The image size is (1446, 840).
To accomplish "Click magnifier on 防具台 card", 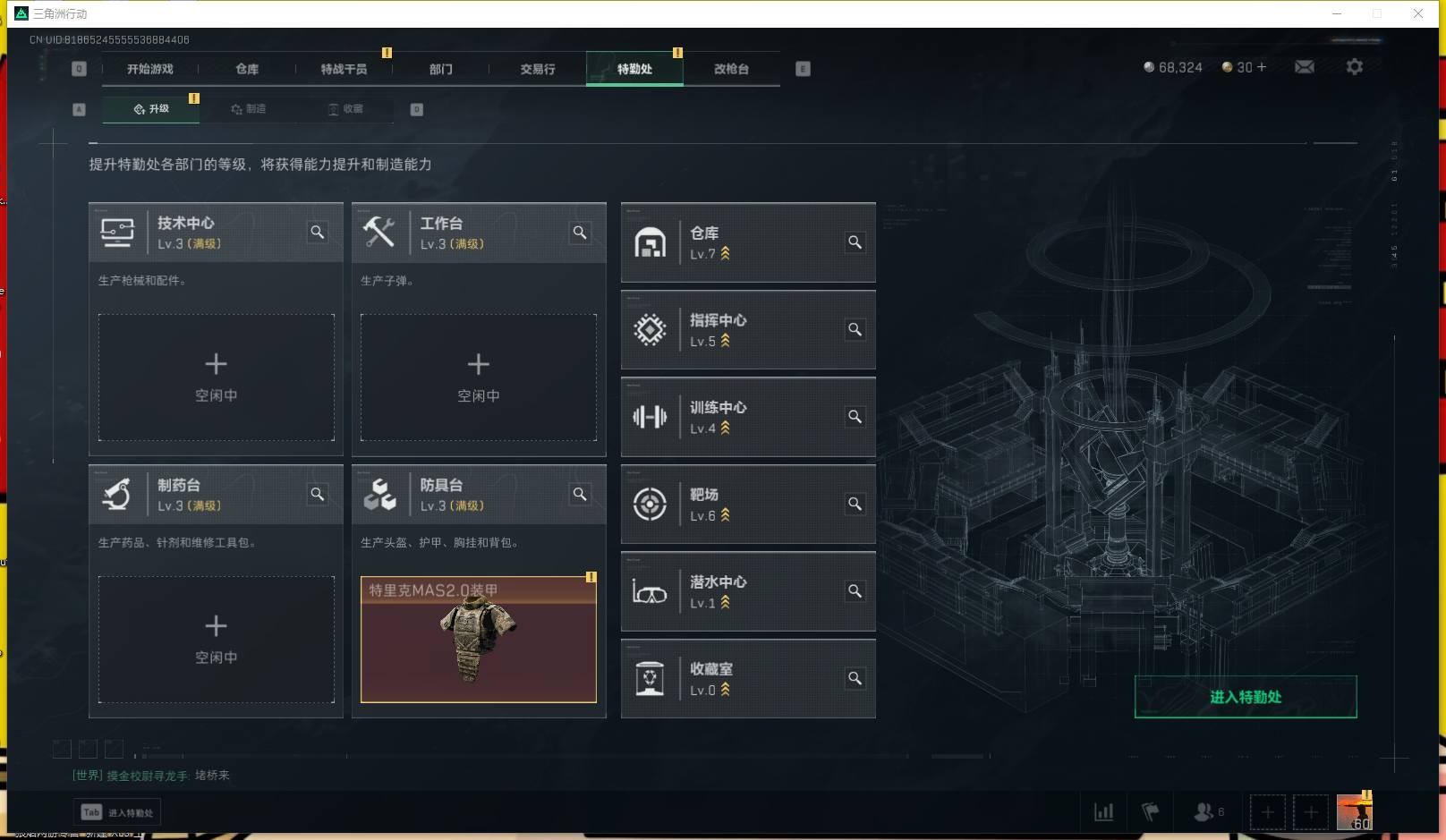I will (x=580, y=494).
